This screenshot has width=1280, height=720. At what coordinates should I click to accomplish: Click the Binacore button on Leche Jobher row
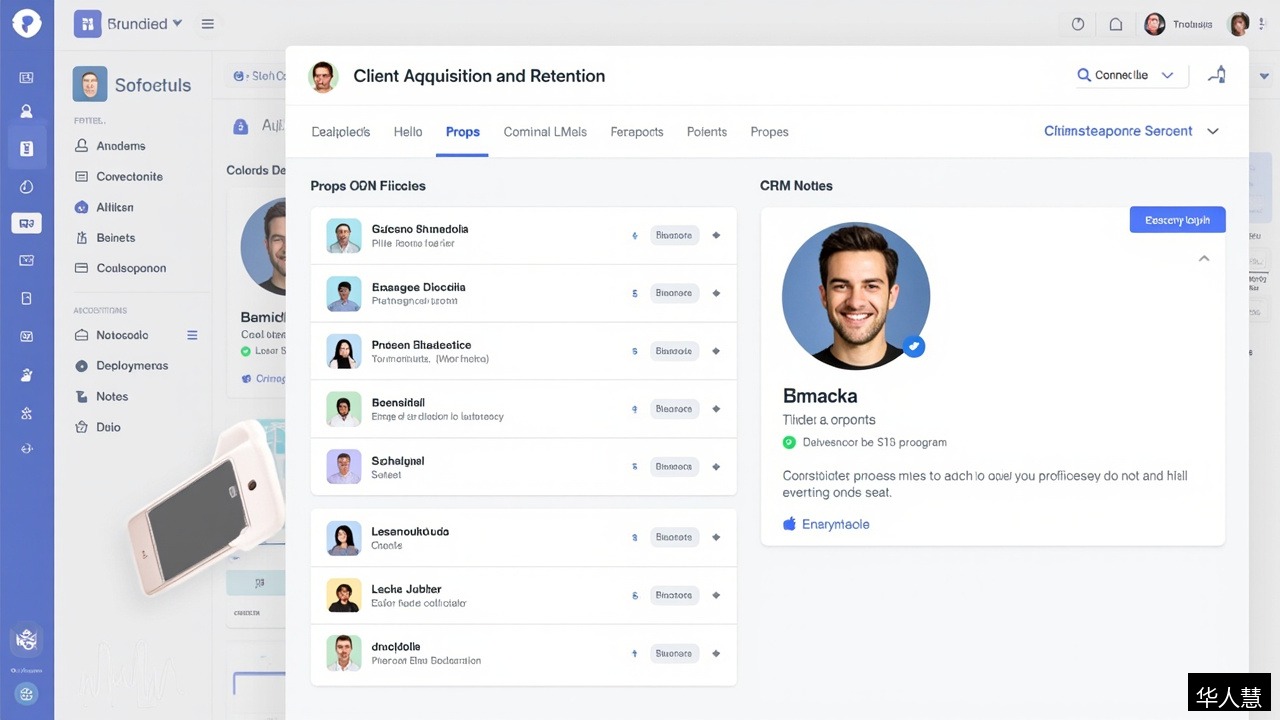673,595
